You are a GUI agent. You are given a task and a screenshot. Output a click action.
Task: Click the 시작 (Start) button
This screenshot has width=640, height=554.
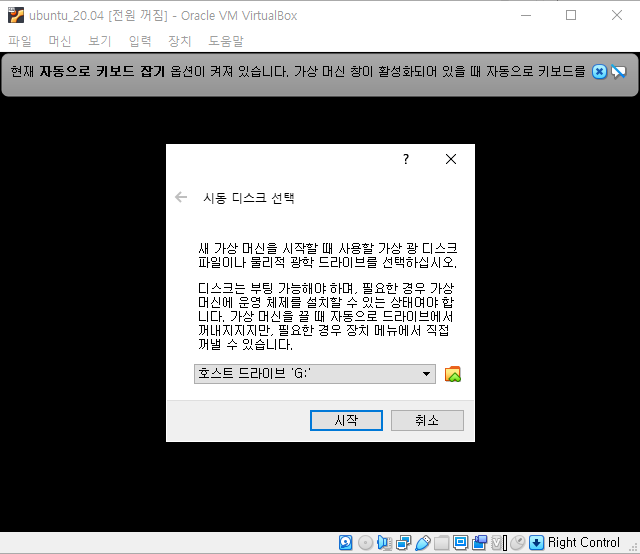346,421
